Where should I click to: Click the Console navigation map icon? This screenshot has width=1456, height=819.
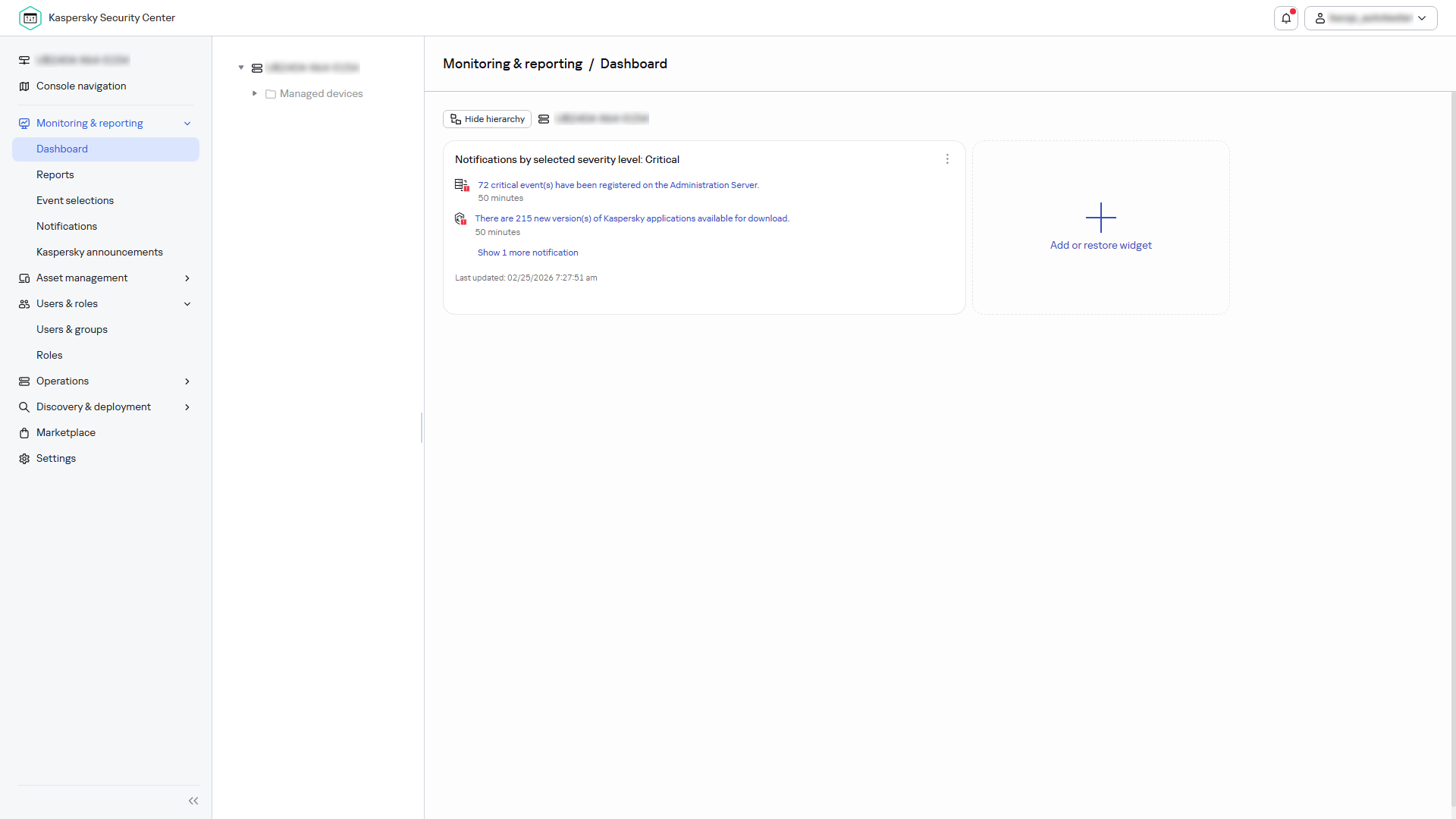pos(24,86)
